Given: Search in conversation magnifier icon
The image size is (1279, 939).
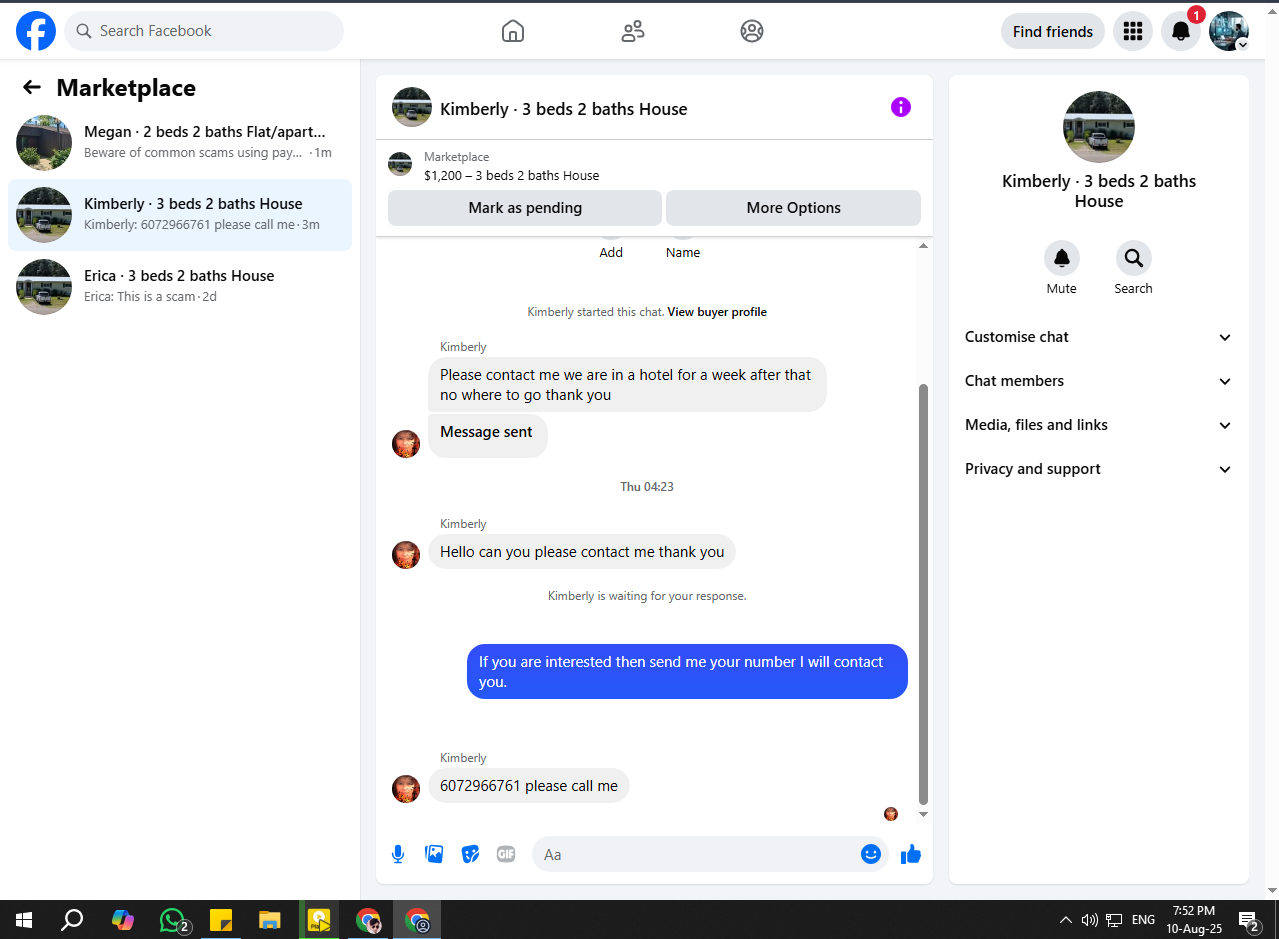Looking at the screenshot, I should click(x=1134, y=258).
